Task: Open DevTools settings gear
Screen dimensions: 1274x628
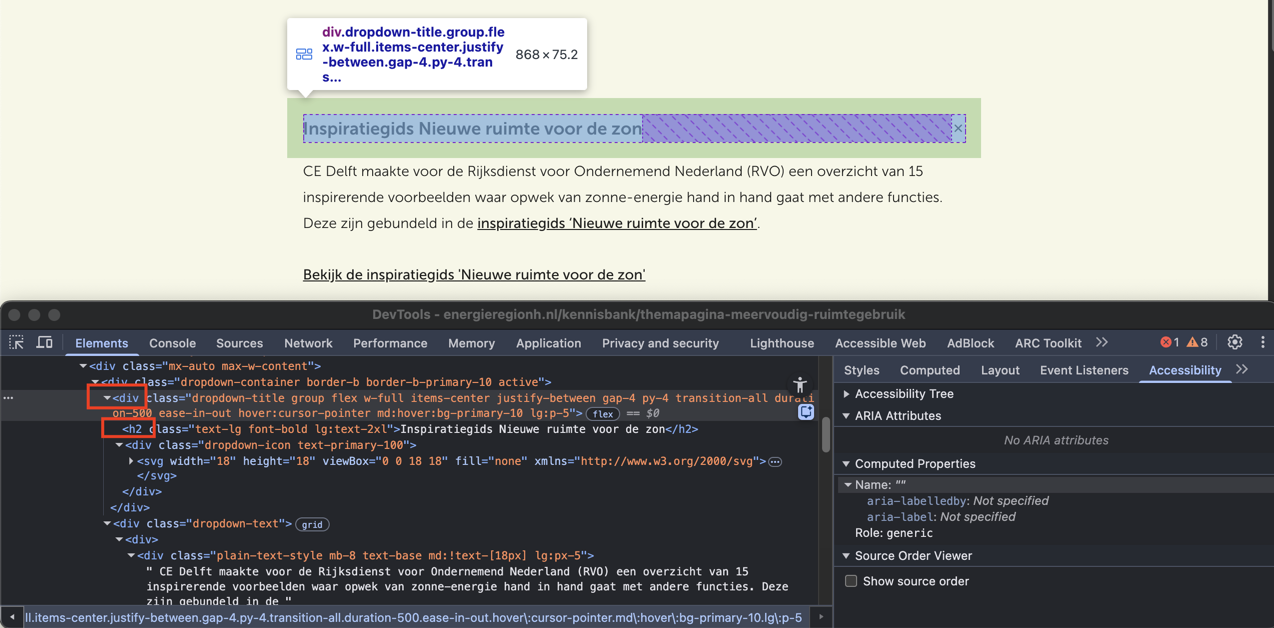Action: 1235,343
